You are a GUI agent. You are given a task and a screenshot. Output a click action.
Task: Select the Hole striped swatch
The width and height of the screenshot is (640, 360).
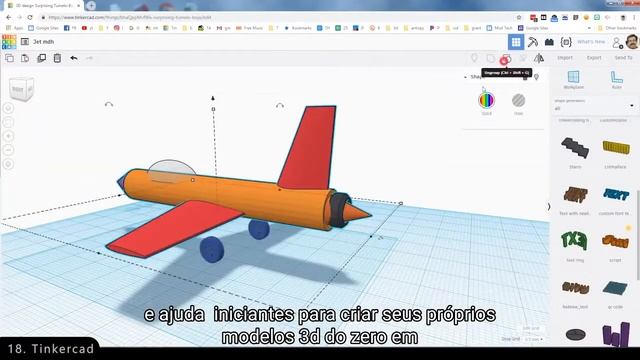point(518,100)
